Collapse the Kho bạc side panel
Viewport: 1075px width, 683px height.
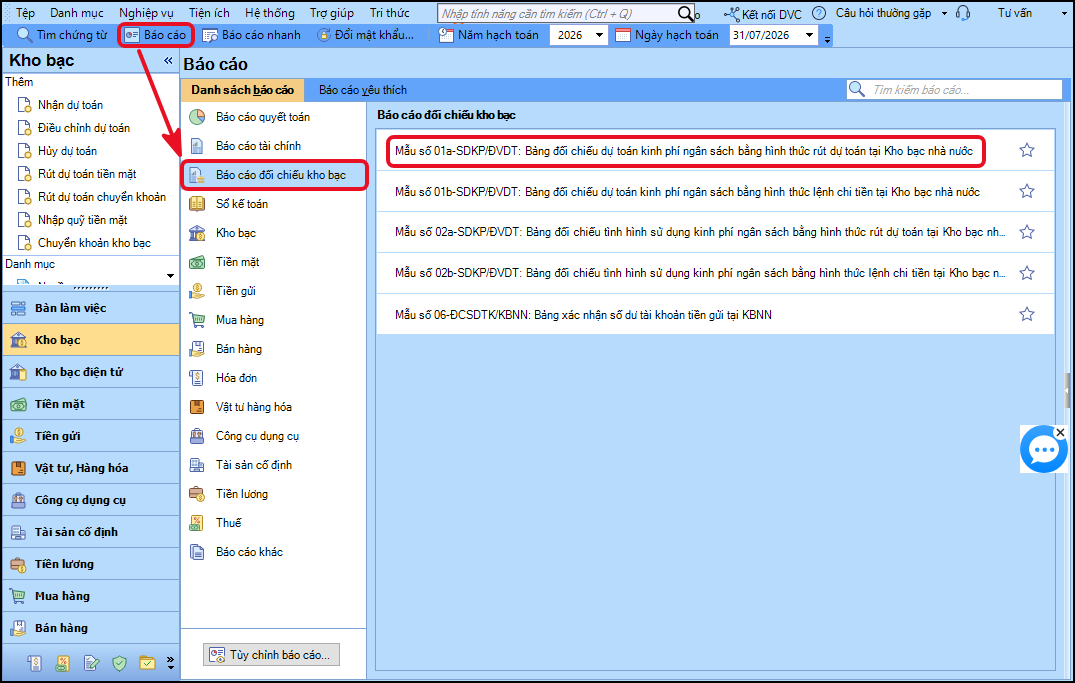pos(168,61)
